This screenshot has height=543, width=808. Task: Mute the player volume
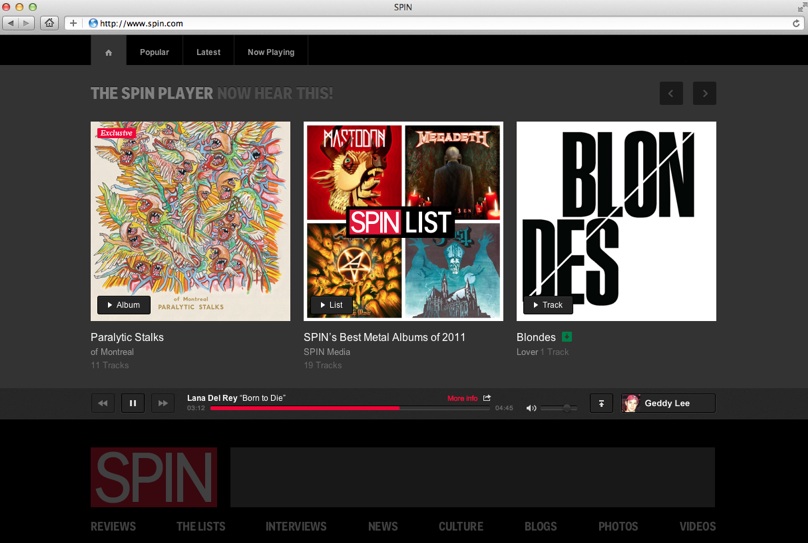[x=531, y=408]
